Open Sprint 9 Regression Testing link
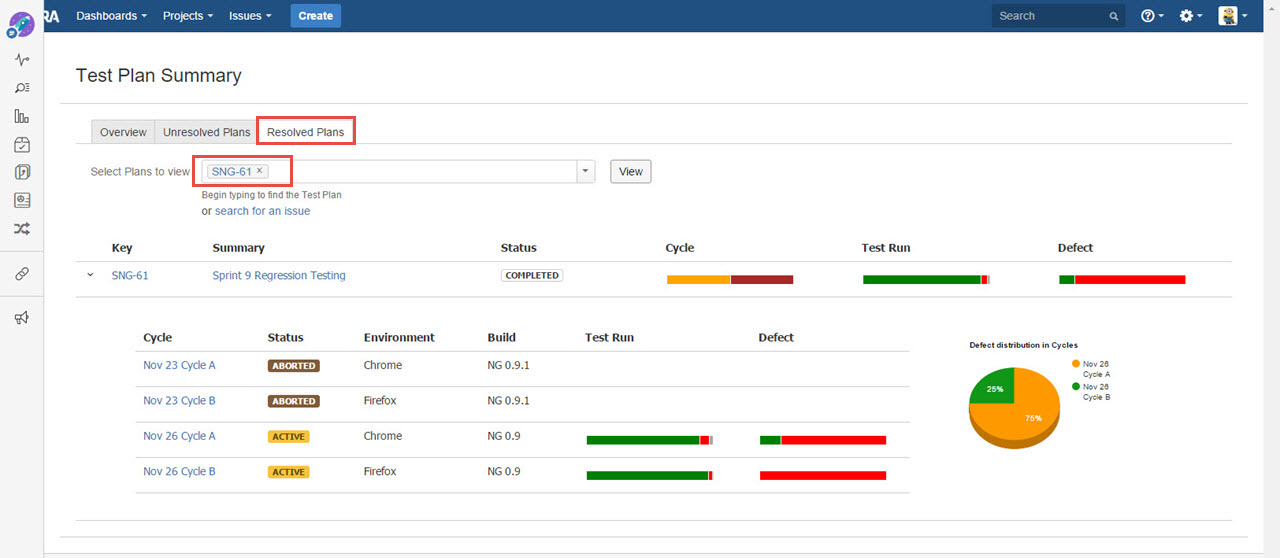Viewport: 1280px width, 558px height. (279, 276)
